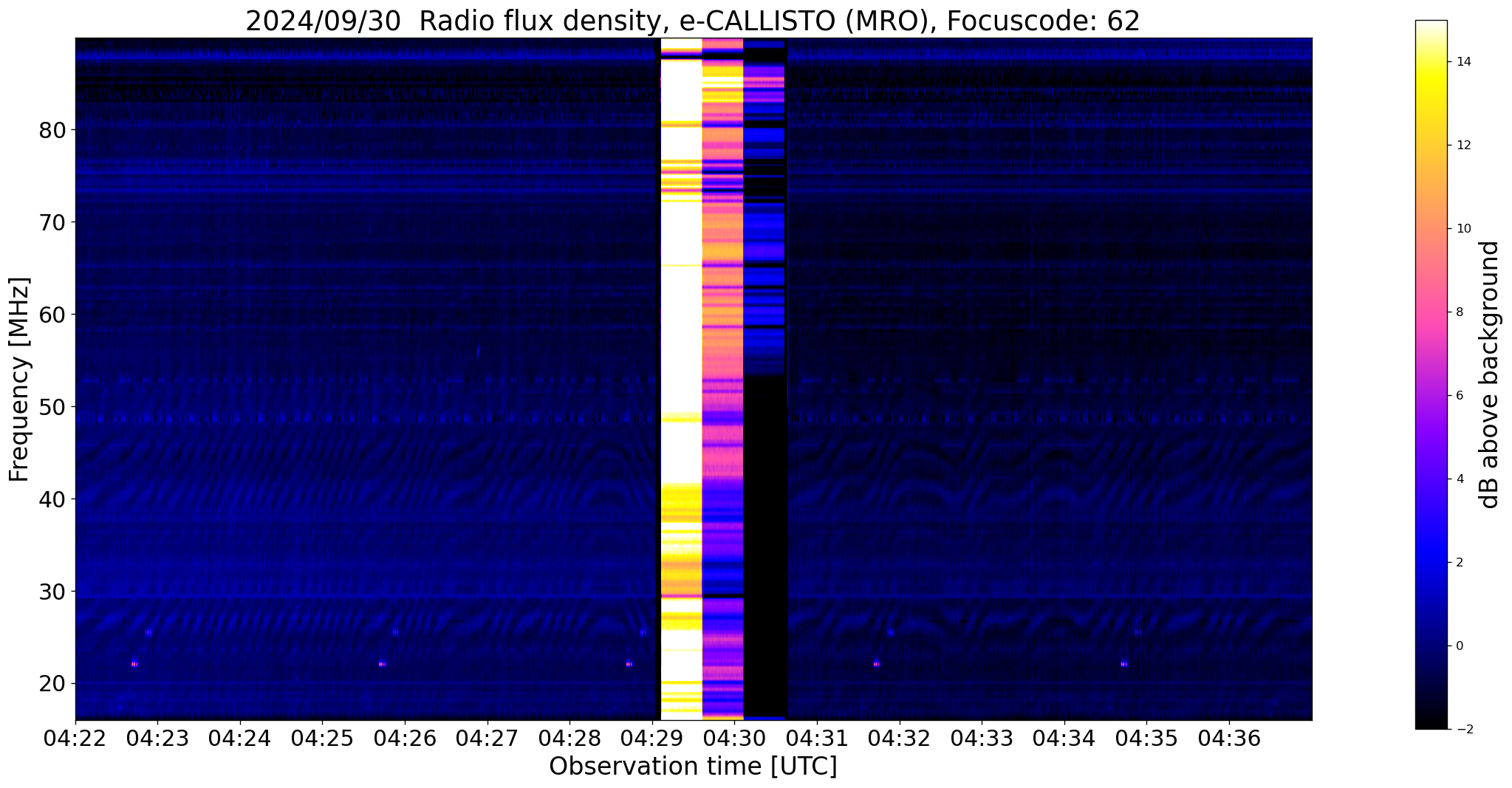The height and width of the screenshot is (788, 1512).
Task: Click the 04:25 time tick label
Action: point(322,739)
